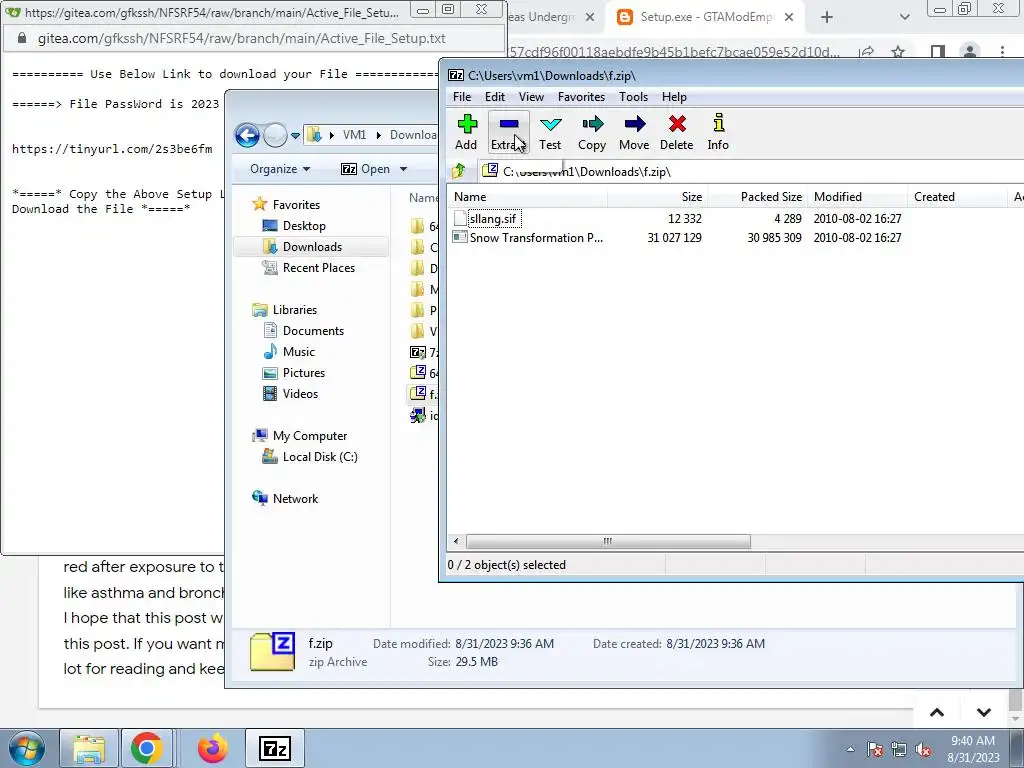Open Firefox from the taskbar
Viewport: 1024px width, 768px height.
pos(213,748)
